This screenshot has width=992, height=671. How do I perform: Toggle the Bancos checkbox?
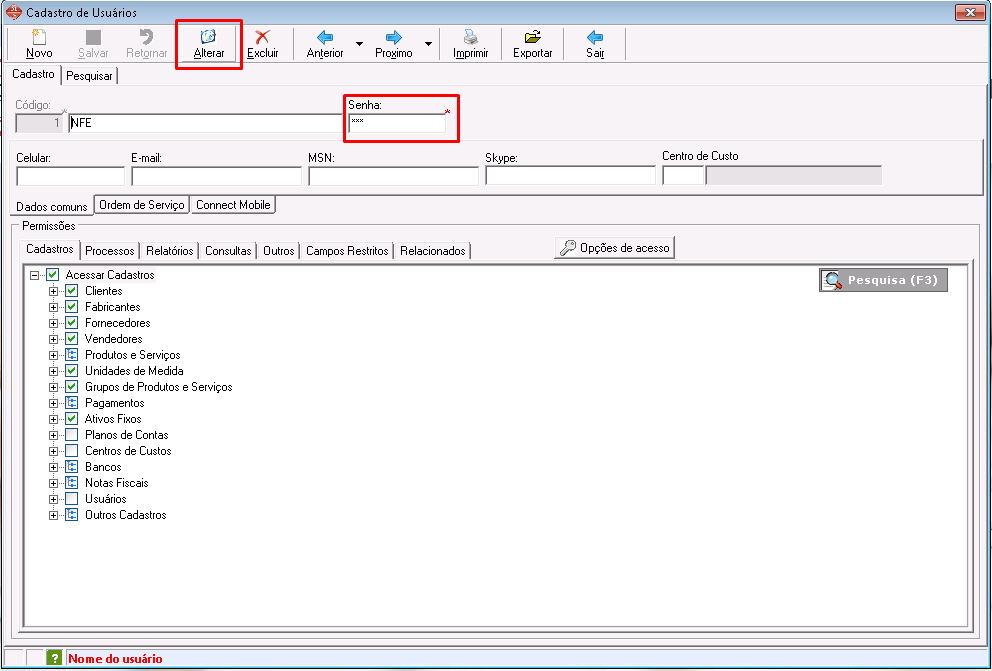point(71,467)
